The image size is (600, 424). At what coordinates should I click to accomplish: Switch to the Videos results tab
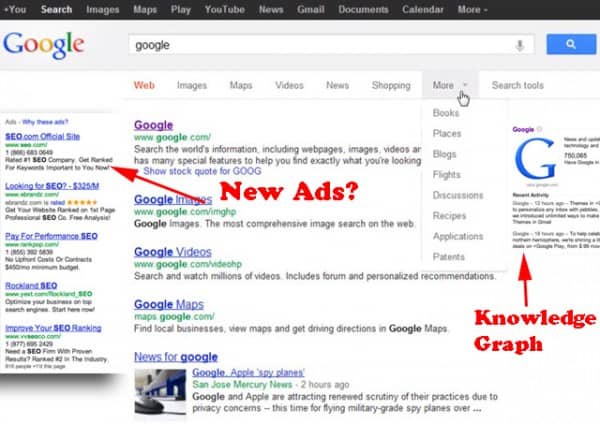[289, 85]
